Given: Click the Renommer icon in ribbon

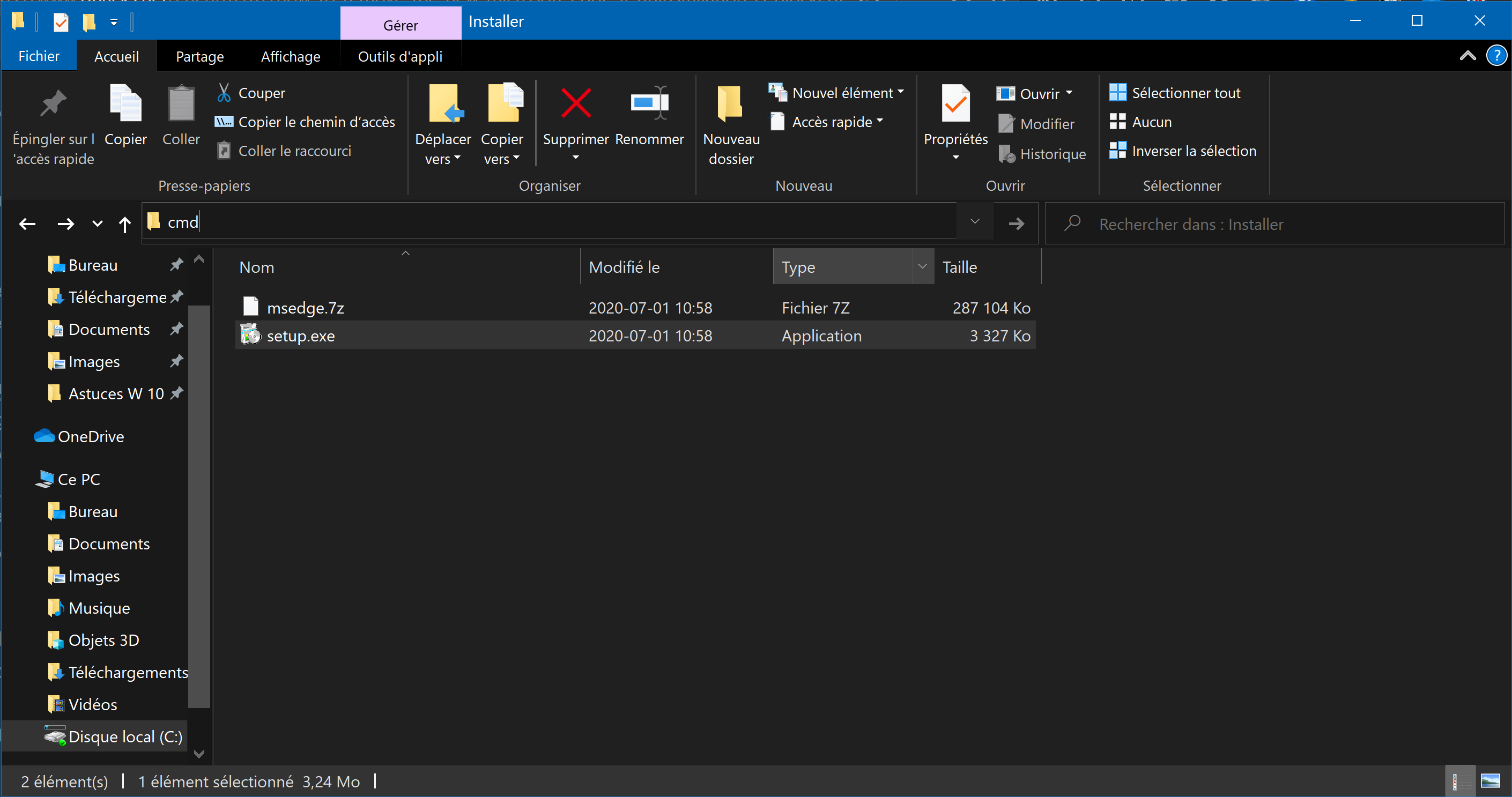Looking at the screenshot, I should [x=649, y=103].
